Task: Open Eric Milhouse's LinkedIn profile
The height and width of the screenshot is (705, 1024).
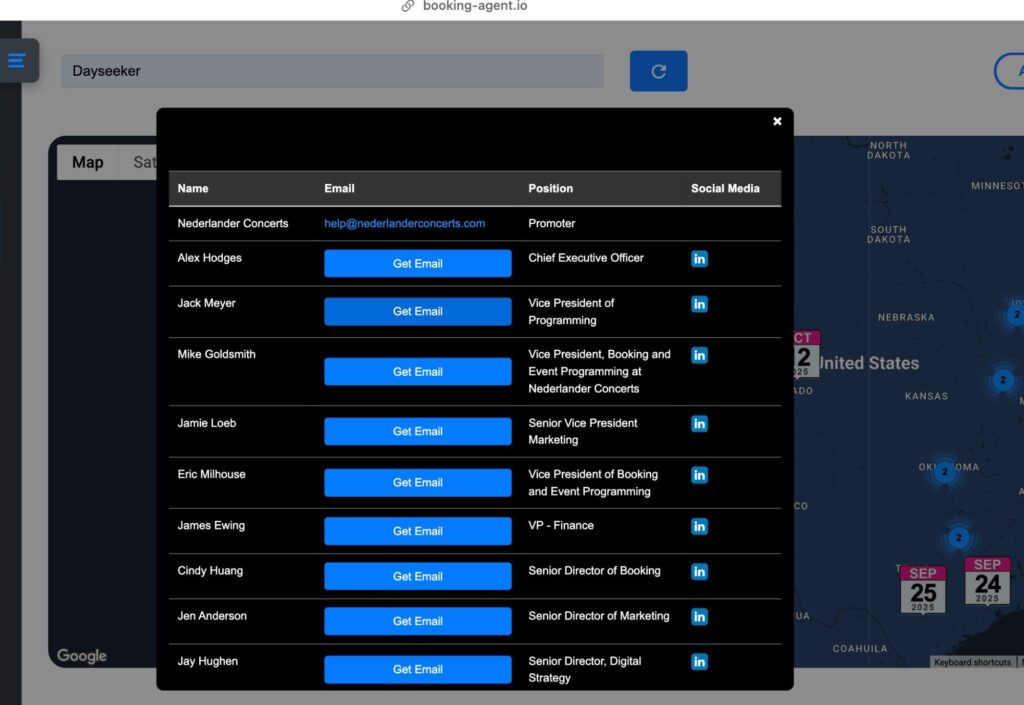Action: tap(699, 475)
